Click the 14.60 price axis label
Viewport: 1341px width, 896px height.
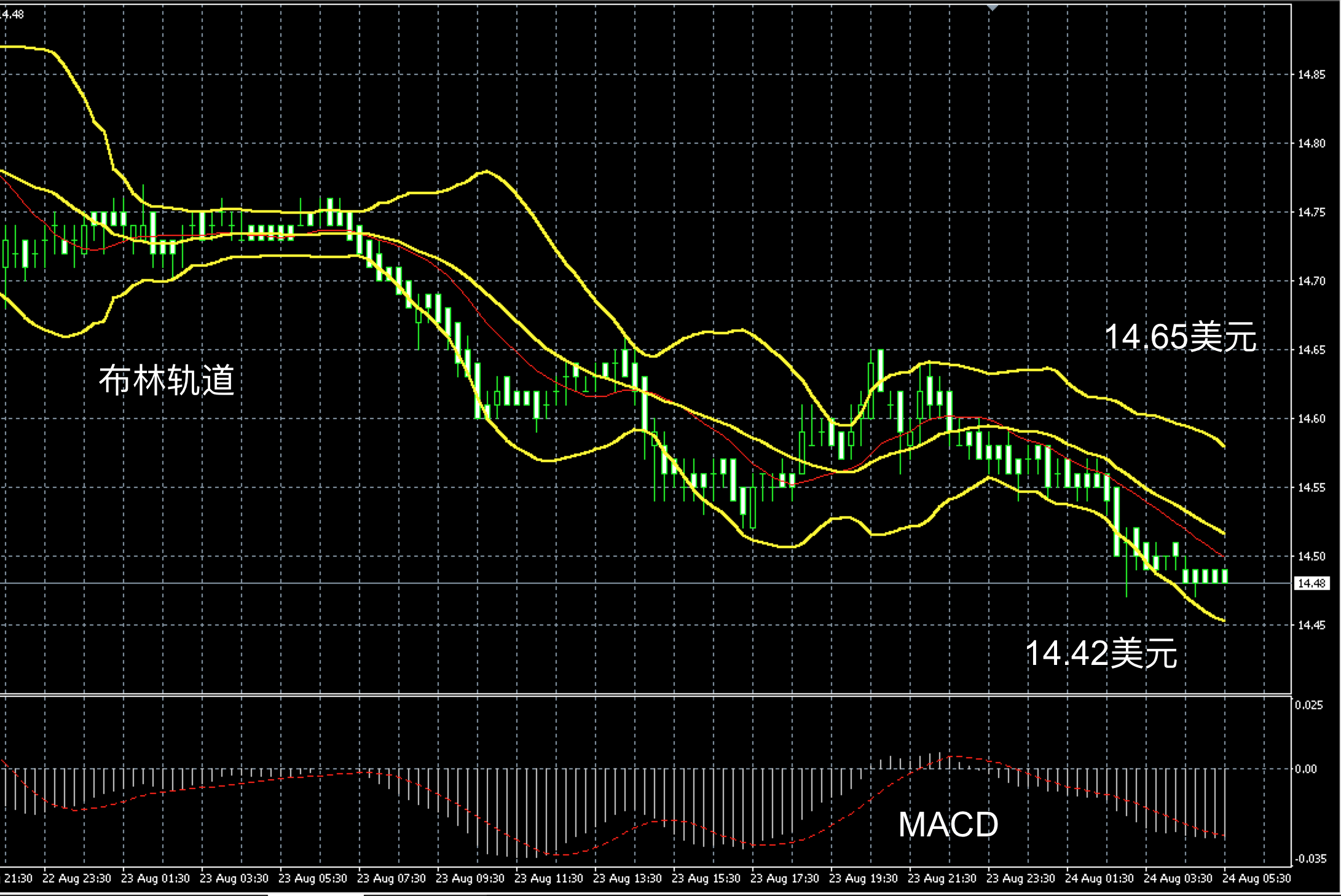tap(1311, 419)
